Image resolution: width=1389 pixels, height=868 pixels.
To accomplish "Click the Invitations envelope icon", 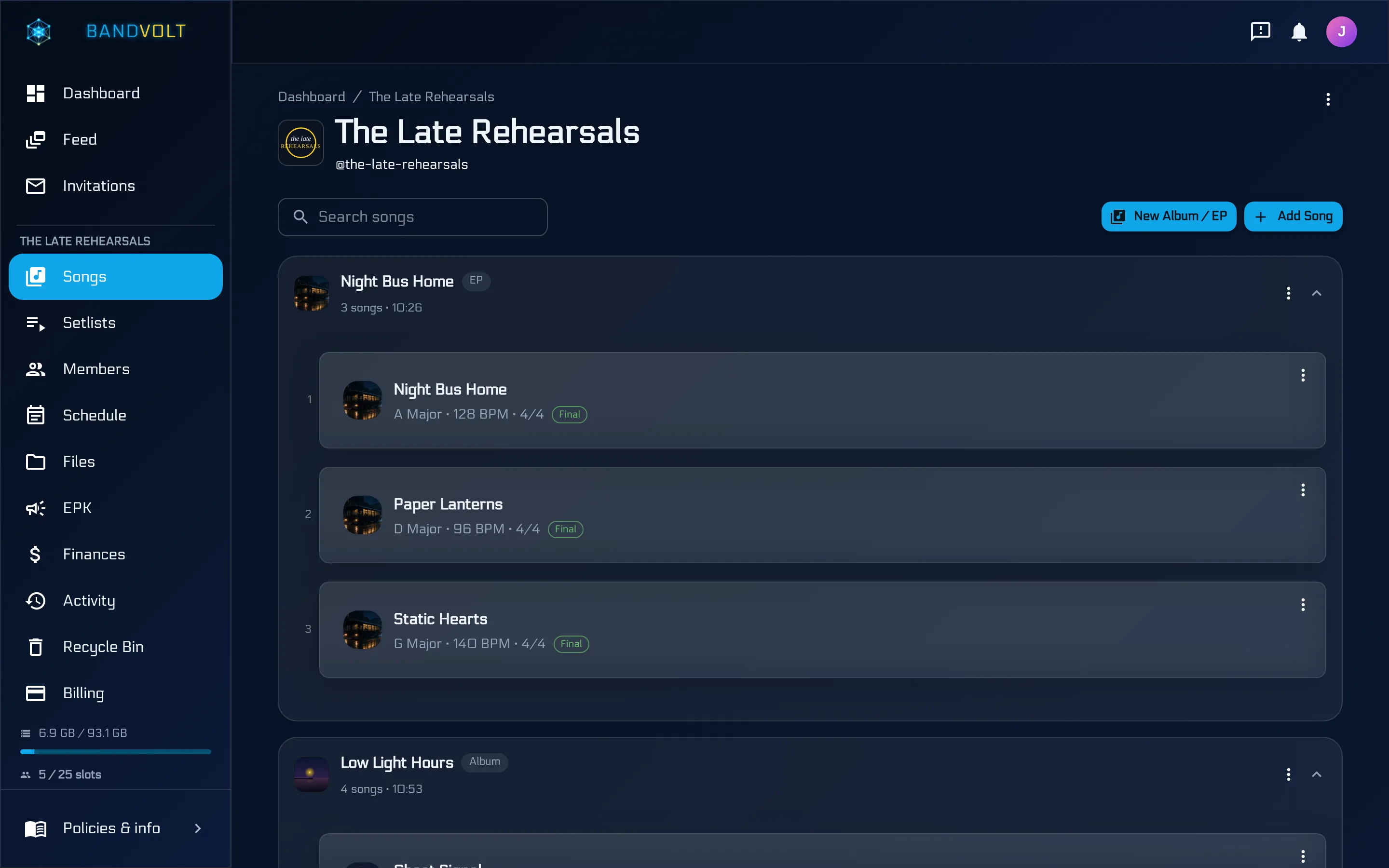I will tap(36, 186).
